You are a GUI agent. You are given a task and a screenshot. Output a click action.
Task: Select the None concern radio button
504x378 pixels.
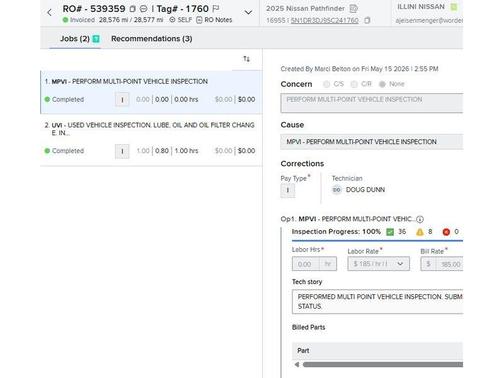382,84
